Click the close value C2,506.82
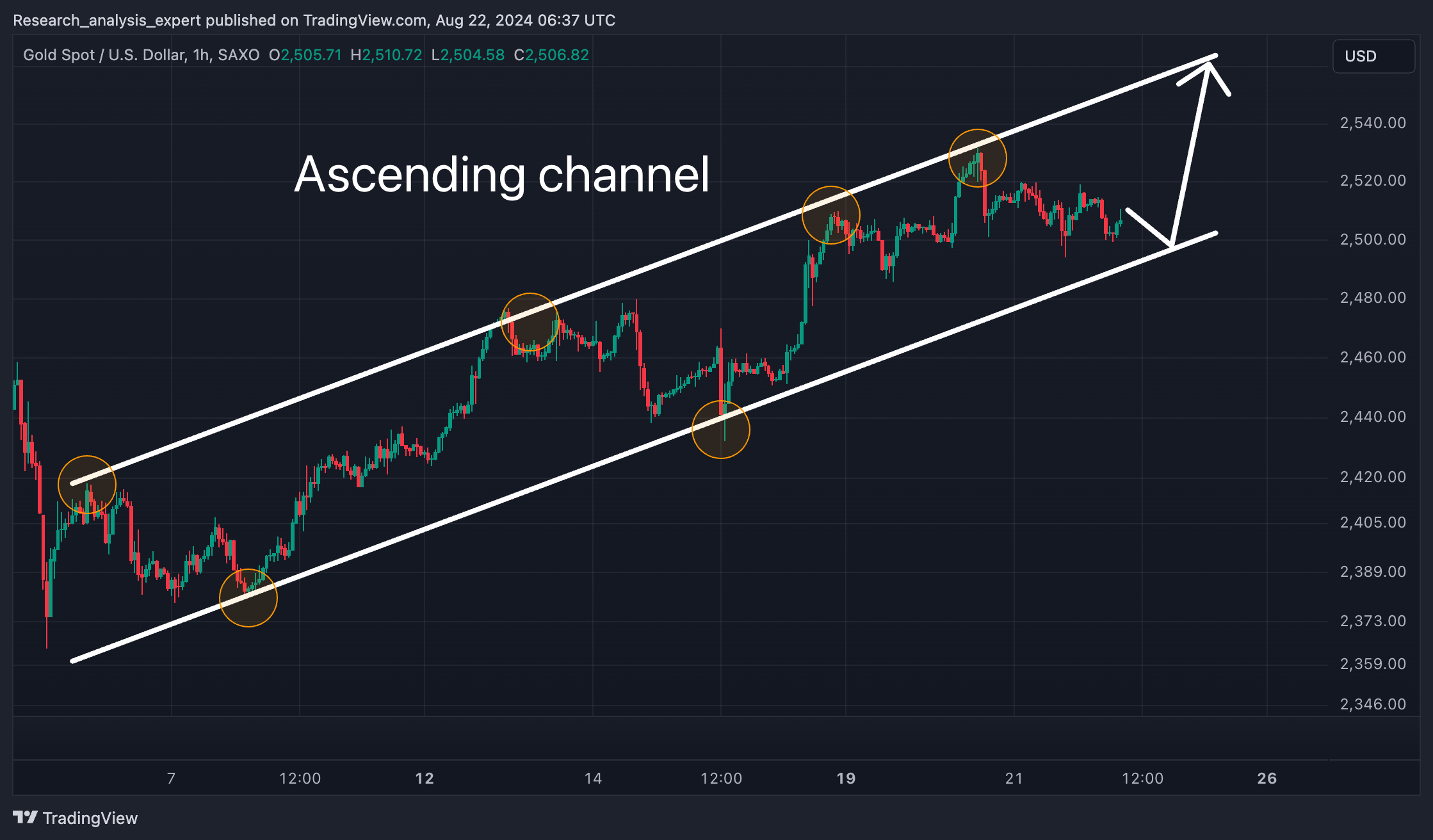This screenshot has width=1433, height=840. (551, 55)
